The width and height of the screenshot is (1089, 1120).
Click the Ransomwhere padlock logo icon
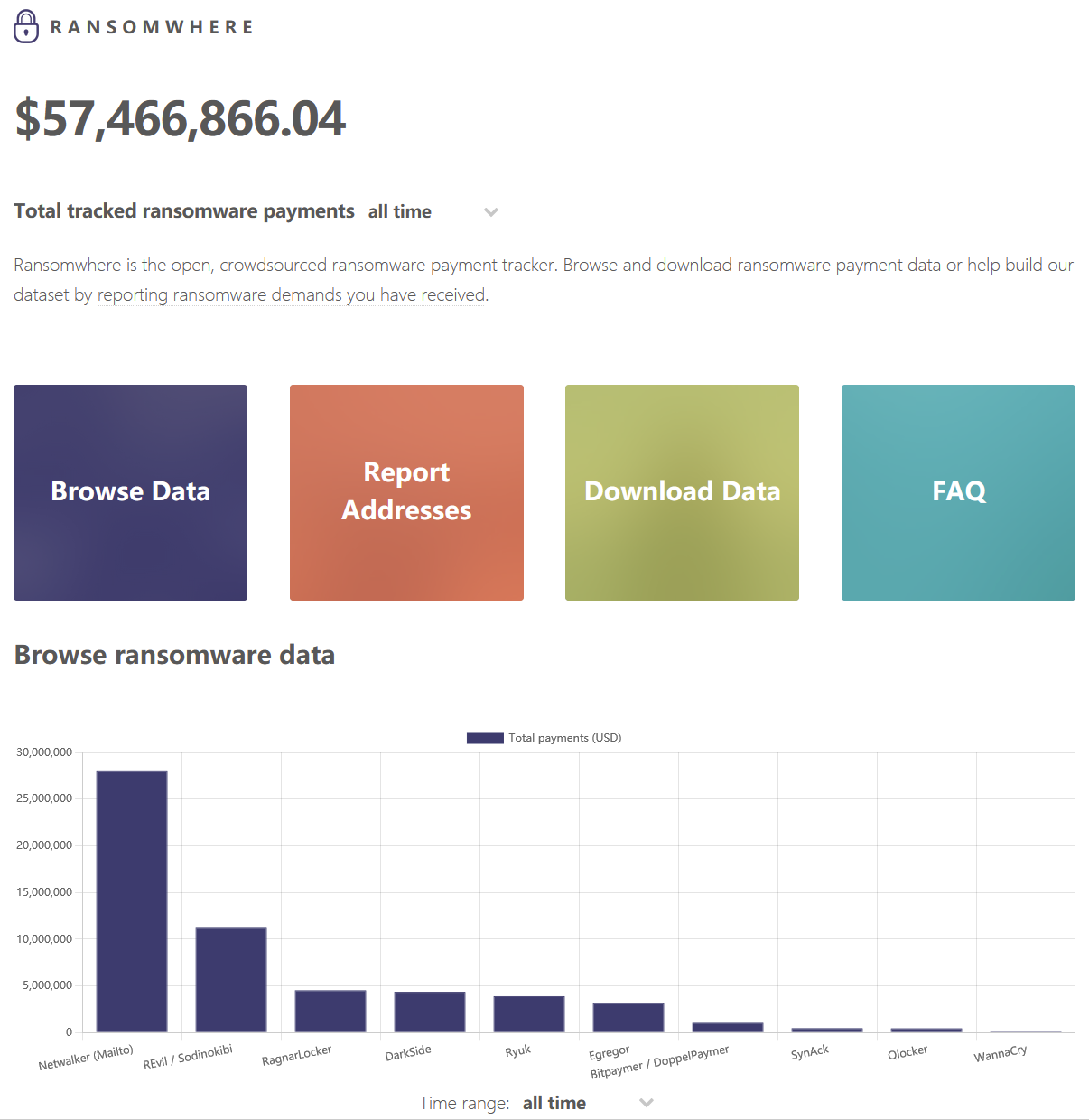pyautogui.click(x=26, y=26)
